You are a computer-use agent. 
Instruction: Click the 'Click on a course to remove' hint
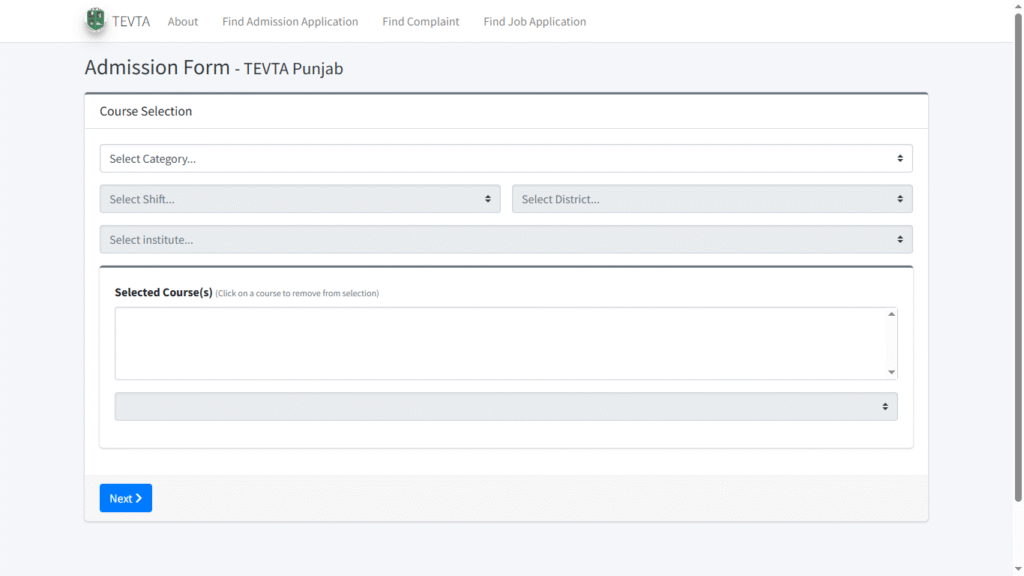(297, 293)
